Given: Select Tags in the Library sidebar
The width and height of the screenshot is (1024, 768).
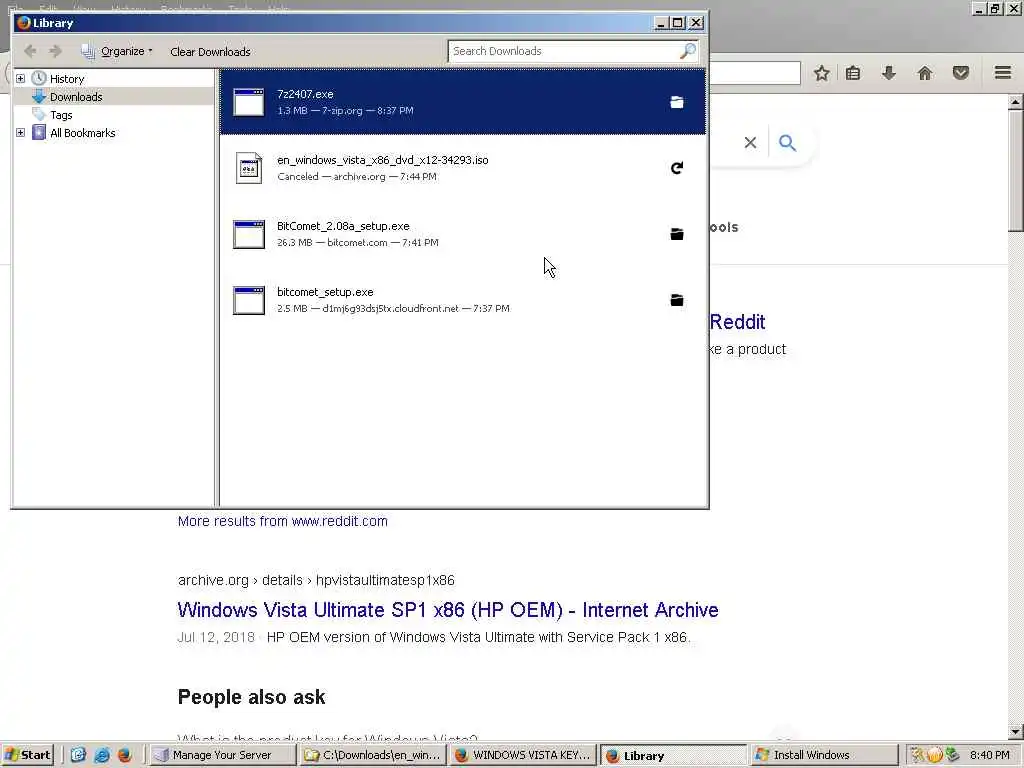Looking at the screenshot, I should [x=61, y=115].
